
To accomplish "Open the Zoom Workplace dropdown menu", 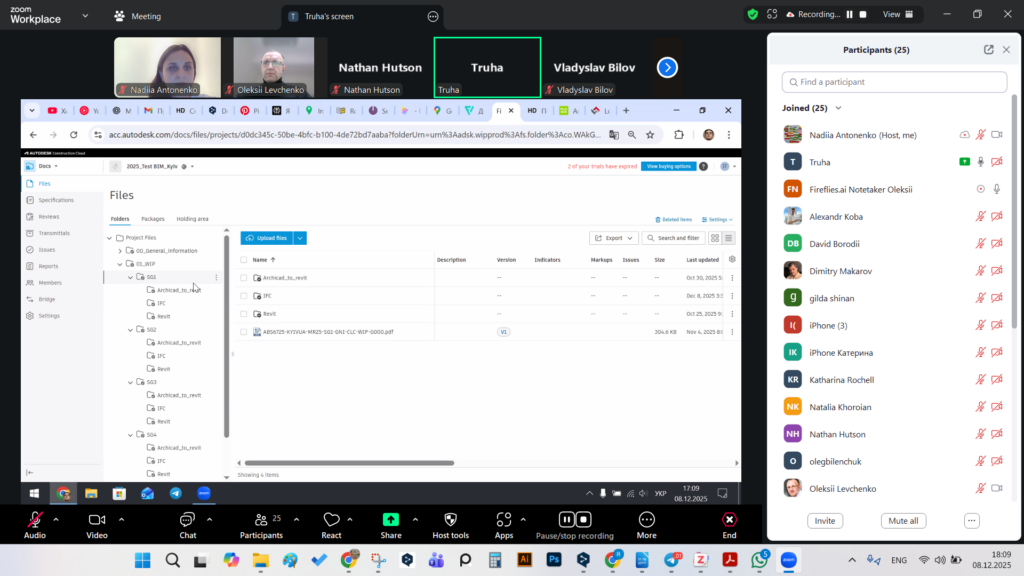I will [x=84, y=16].
